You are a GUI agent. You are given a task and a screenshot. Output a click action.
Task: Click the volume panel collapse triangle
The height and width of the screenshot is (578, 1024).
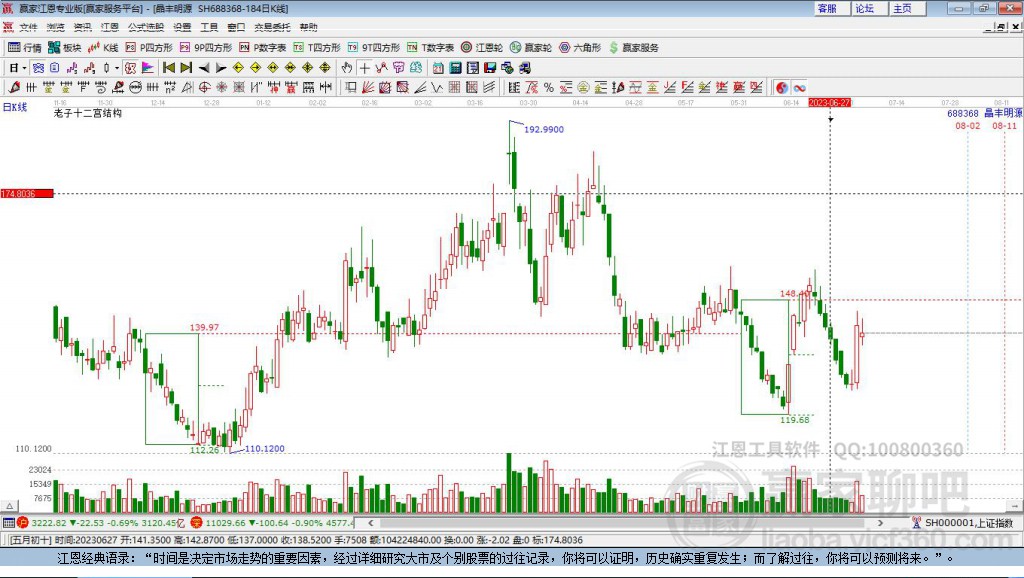10,506
